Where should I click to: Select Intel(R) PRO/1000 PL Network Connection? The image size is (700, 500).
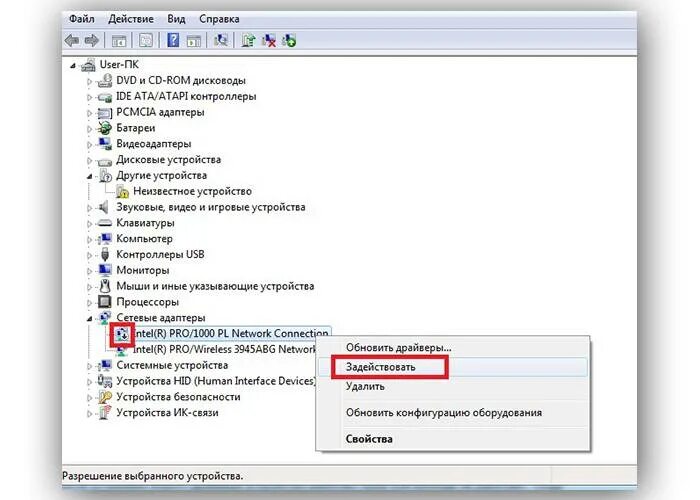(230, 333)
